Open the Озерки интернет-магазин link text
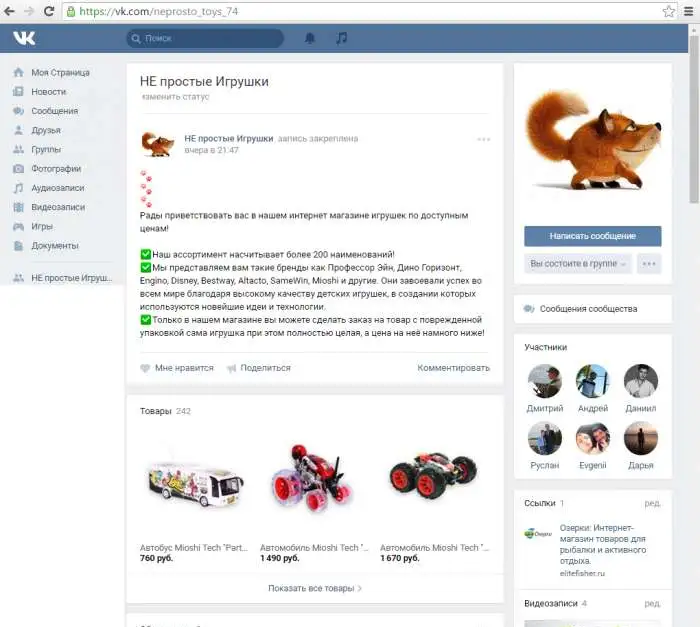 tap(602, 544)
